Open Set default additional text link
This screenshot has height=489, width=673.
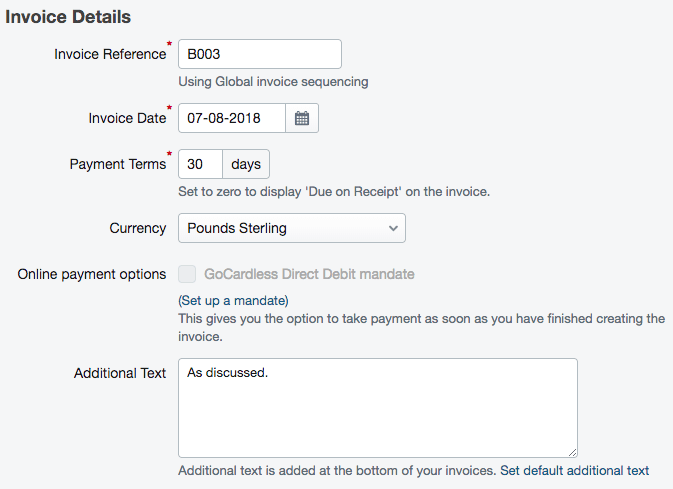(x=574, y=471)
